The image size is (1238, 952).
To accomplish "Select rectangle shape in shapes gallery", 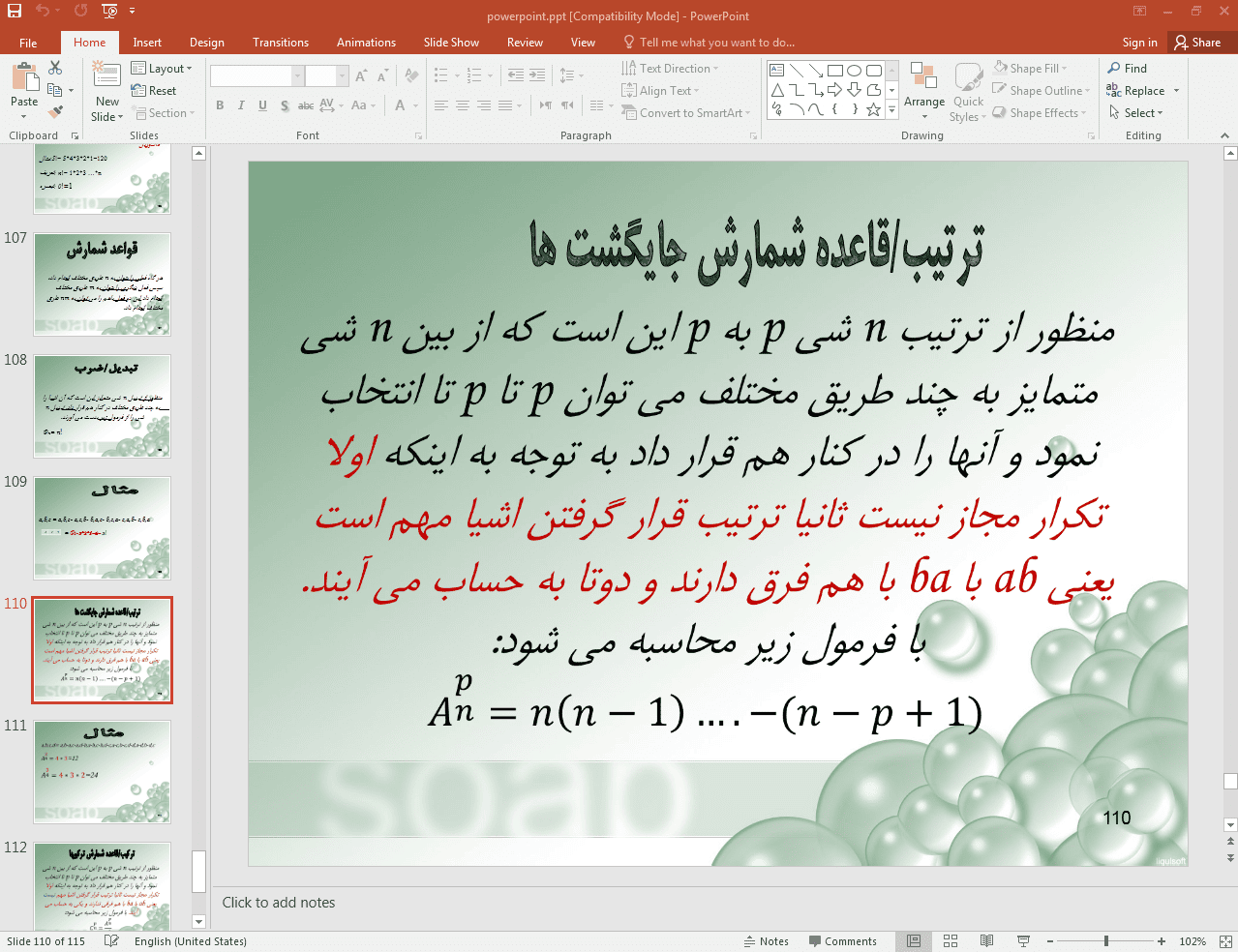I will coord(834,71).
